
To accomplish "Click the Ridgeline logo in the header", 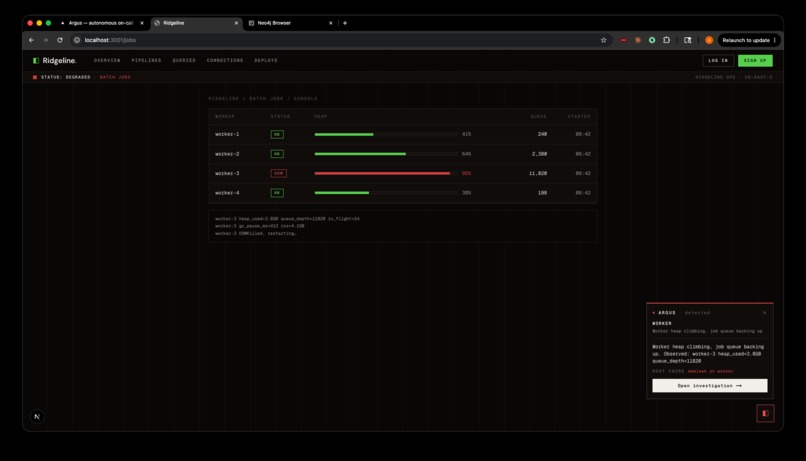I will coord(54,61).
